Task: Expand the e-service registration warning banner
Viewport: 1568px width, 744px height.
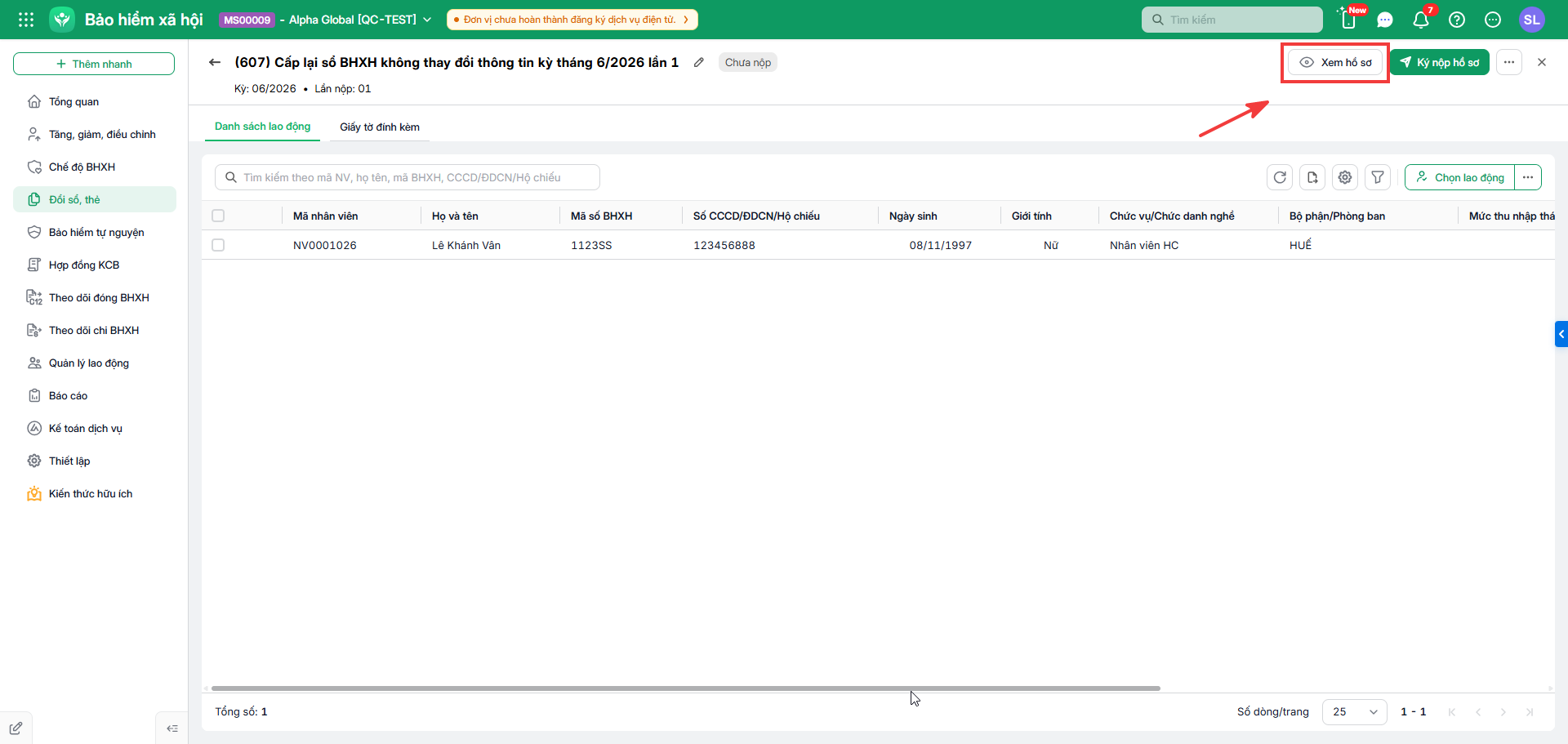Action: tap(572, 20)
